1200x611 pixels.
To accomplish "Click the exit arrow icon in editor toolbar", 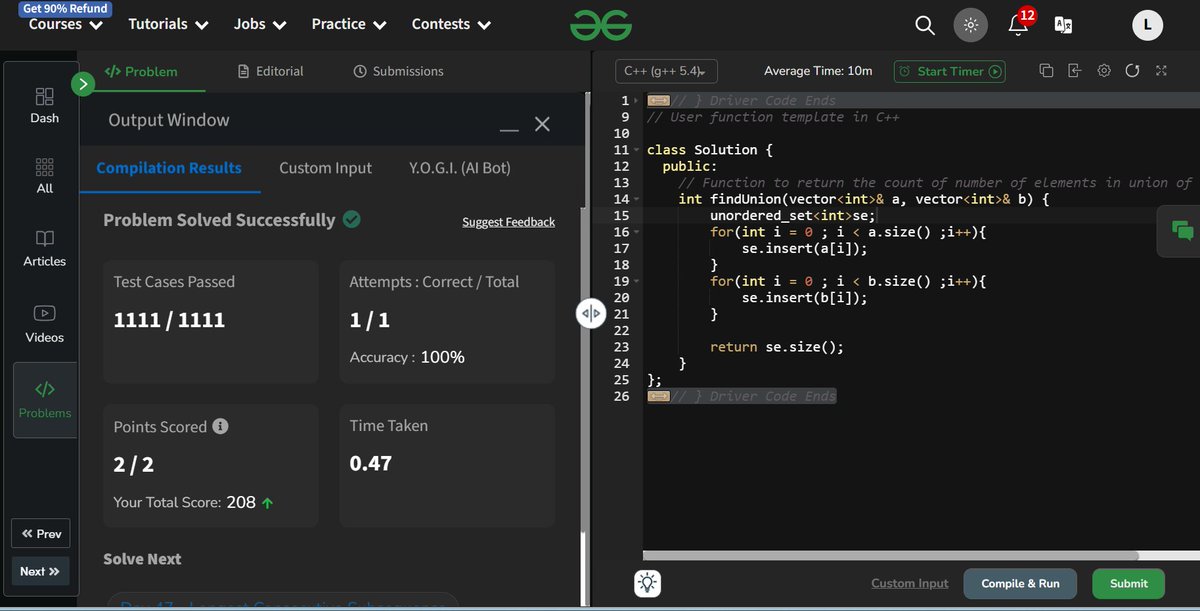I will (x=1075, y=71).
